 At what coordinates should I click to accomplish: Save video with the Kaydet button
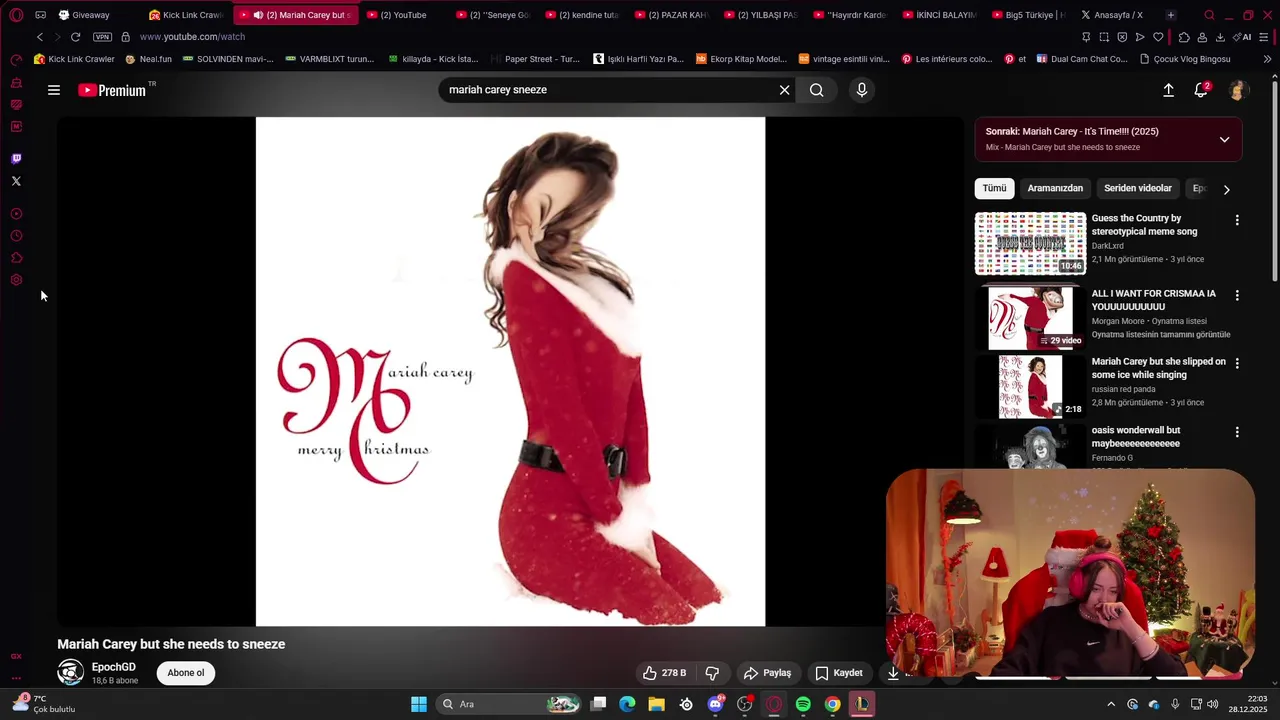838,673
